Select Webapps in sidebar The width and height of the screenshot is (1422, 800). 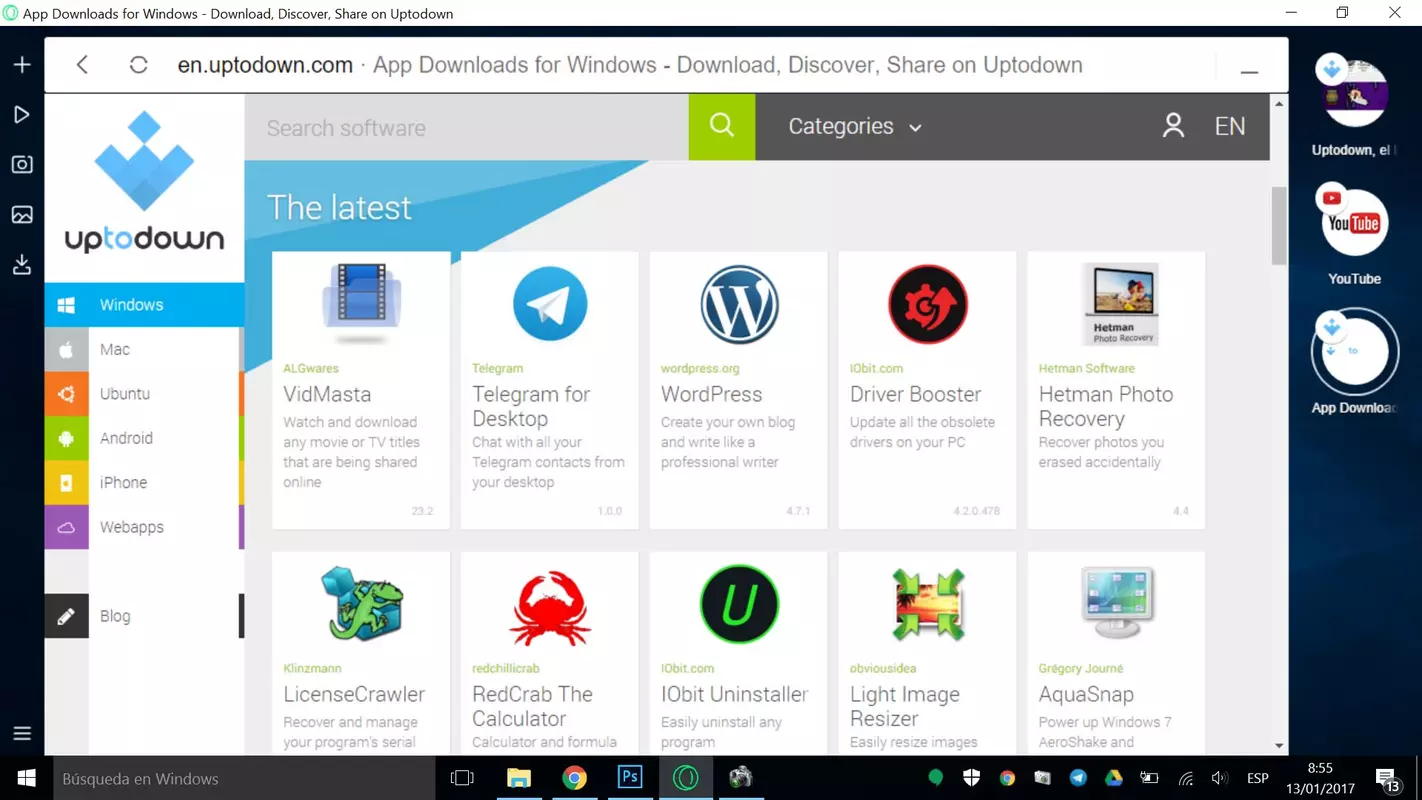tap(144, 527)
